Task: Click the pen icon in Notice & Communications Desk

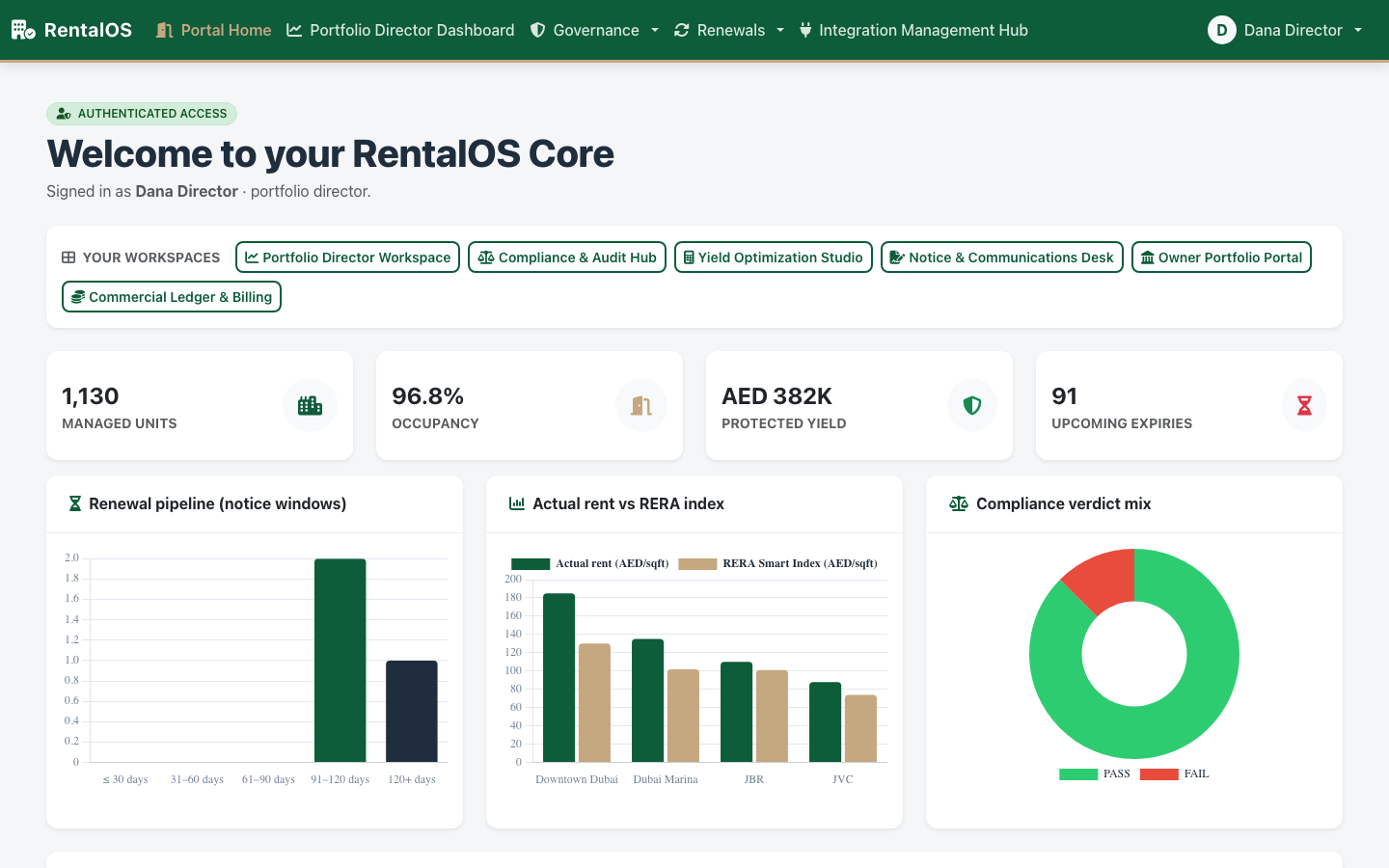Action: tap(897, 258)
